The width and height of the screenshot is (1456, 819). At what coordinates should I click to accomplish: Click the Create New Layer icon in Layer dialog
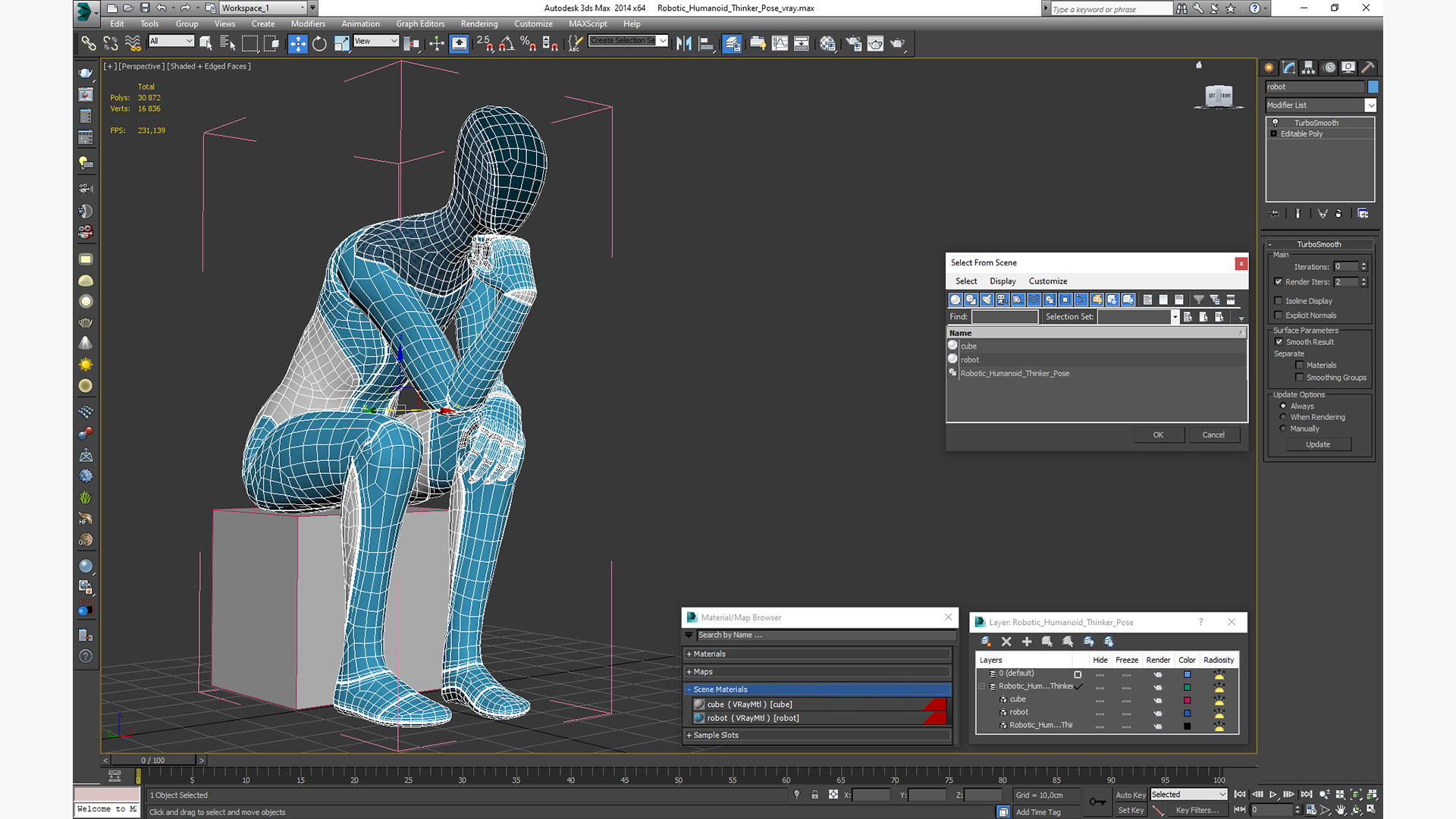pyautogui.click(x=986, y=642)
